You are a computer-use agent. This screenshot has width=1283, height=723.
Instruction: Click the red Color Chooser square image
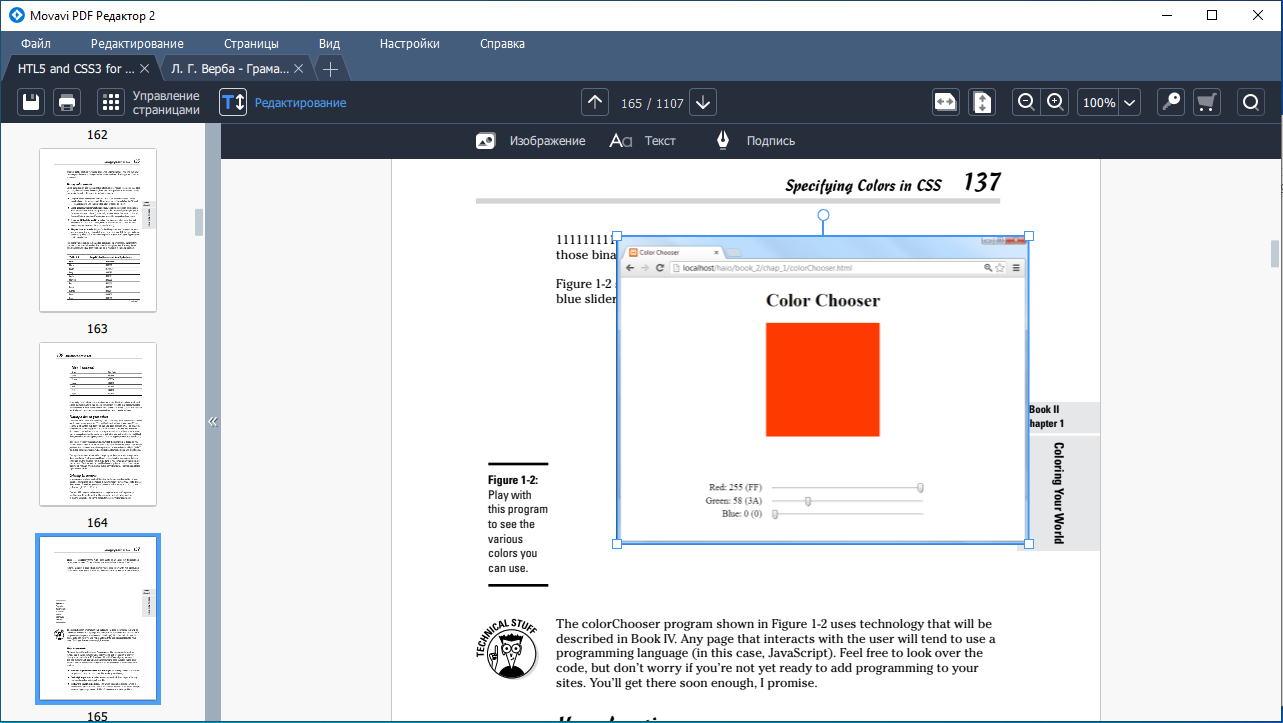click(x=823, y=379)
